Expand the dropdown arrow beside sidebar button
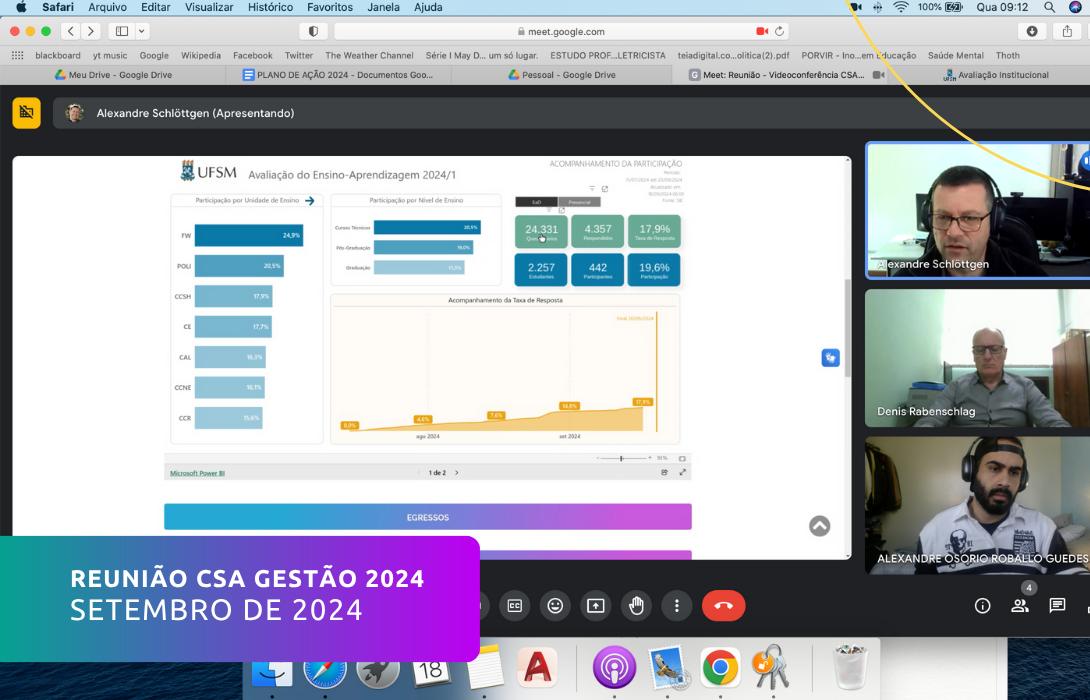This screenshot has height=700, width=1090. click(141, 32)
